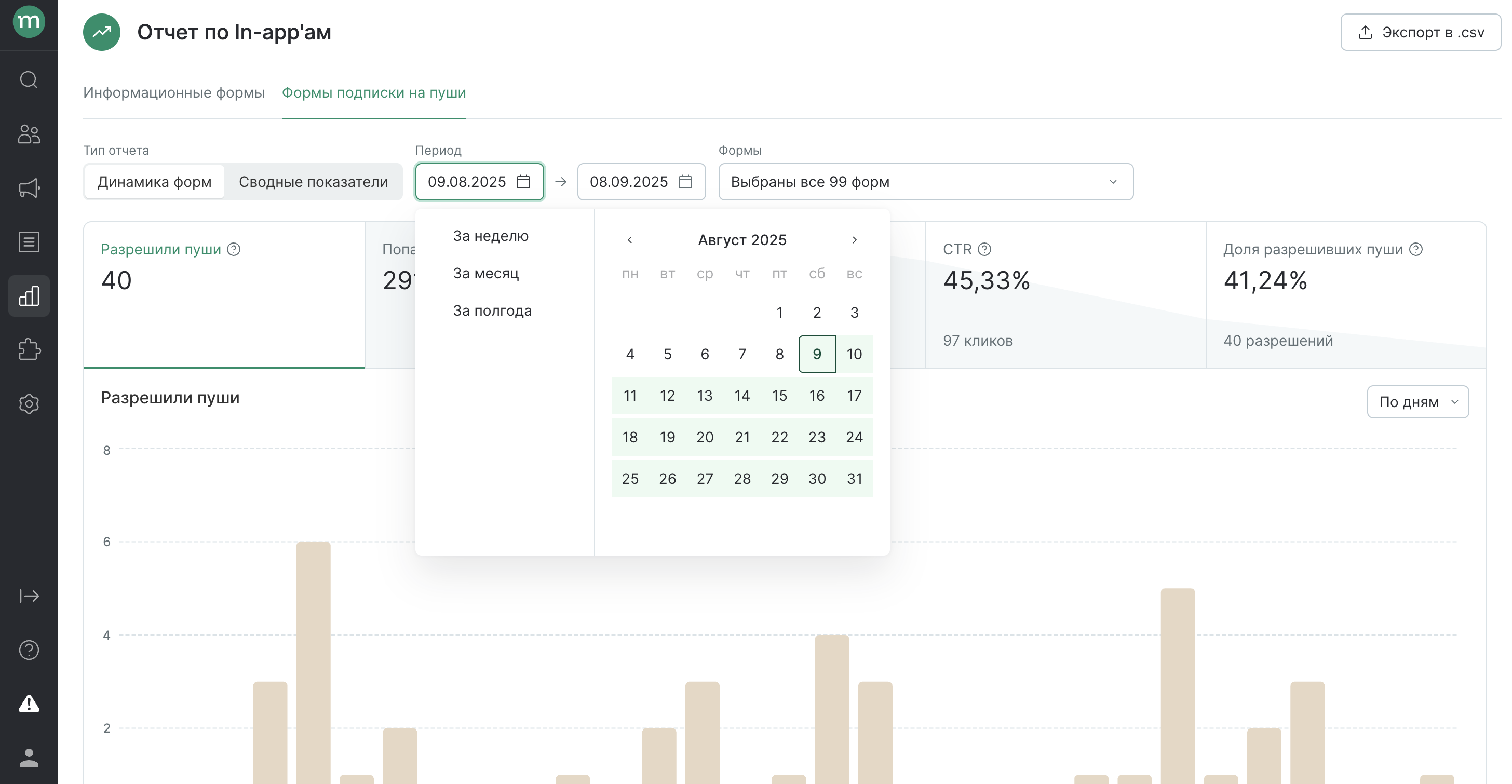Image resolution: width=1512 pixels, height=784 pixels.
Task: Click the Август 2025 month header
Action: pyautogui.click(x=743, y=240)
